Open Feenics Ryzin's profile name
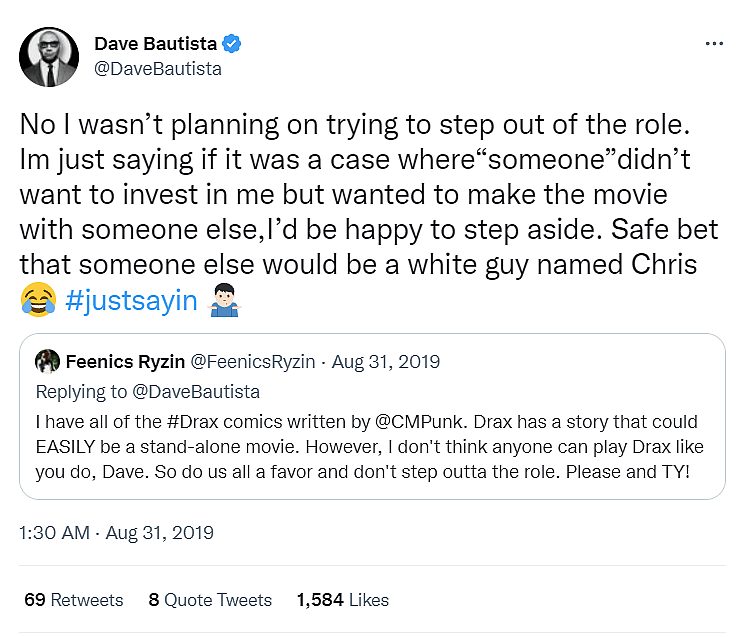Screen dimensions: 747x637 [124, 361]
